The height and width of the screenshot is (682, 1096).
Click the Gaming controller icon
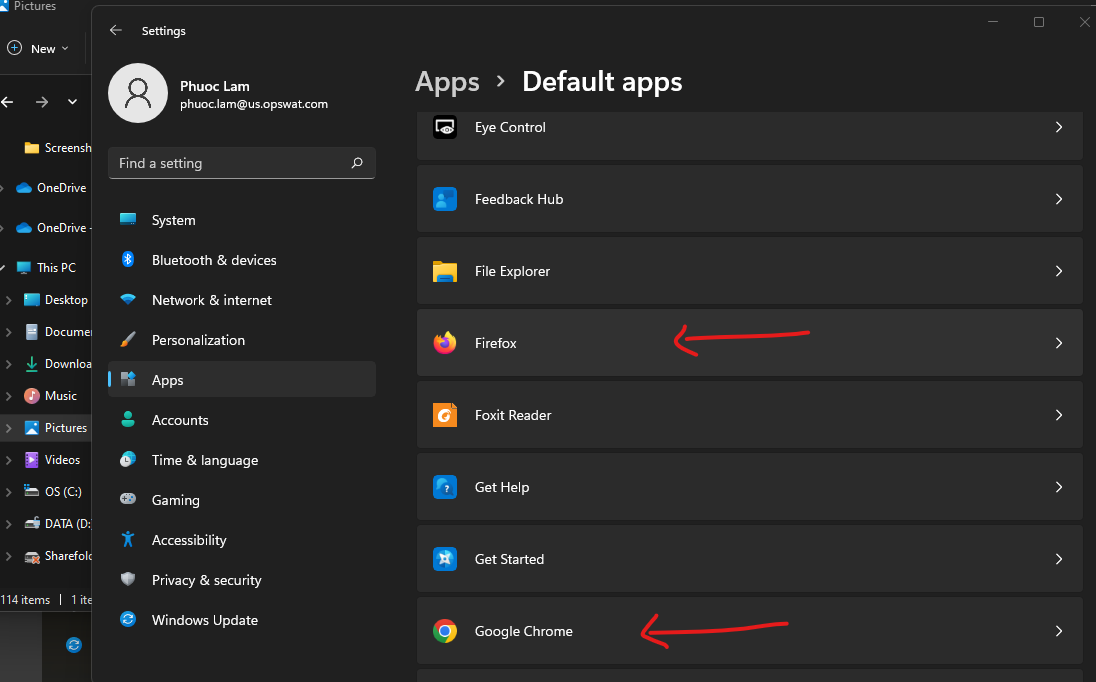pyautogui.click(x=128, y=499)
